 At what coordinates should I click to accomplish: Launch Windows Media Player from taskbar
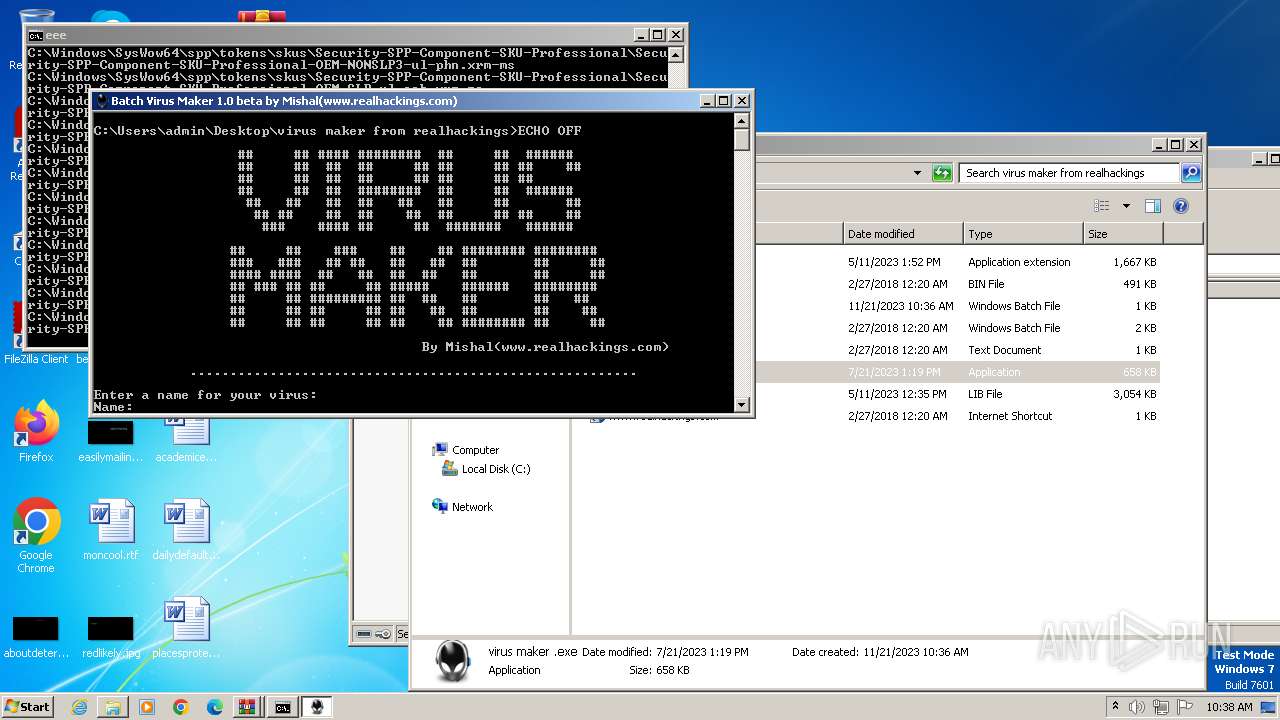147,707
